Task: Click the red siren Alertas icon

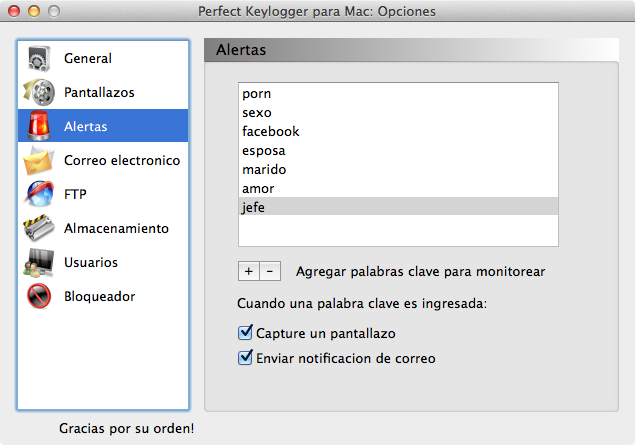Action: pos(39,126)
